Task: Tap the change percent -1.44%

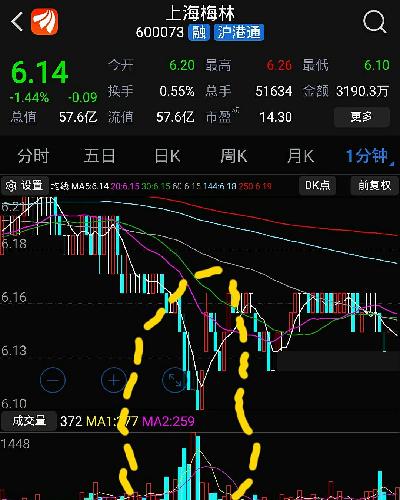Action: pyautogui.click(x=29, y=98)
